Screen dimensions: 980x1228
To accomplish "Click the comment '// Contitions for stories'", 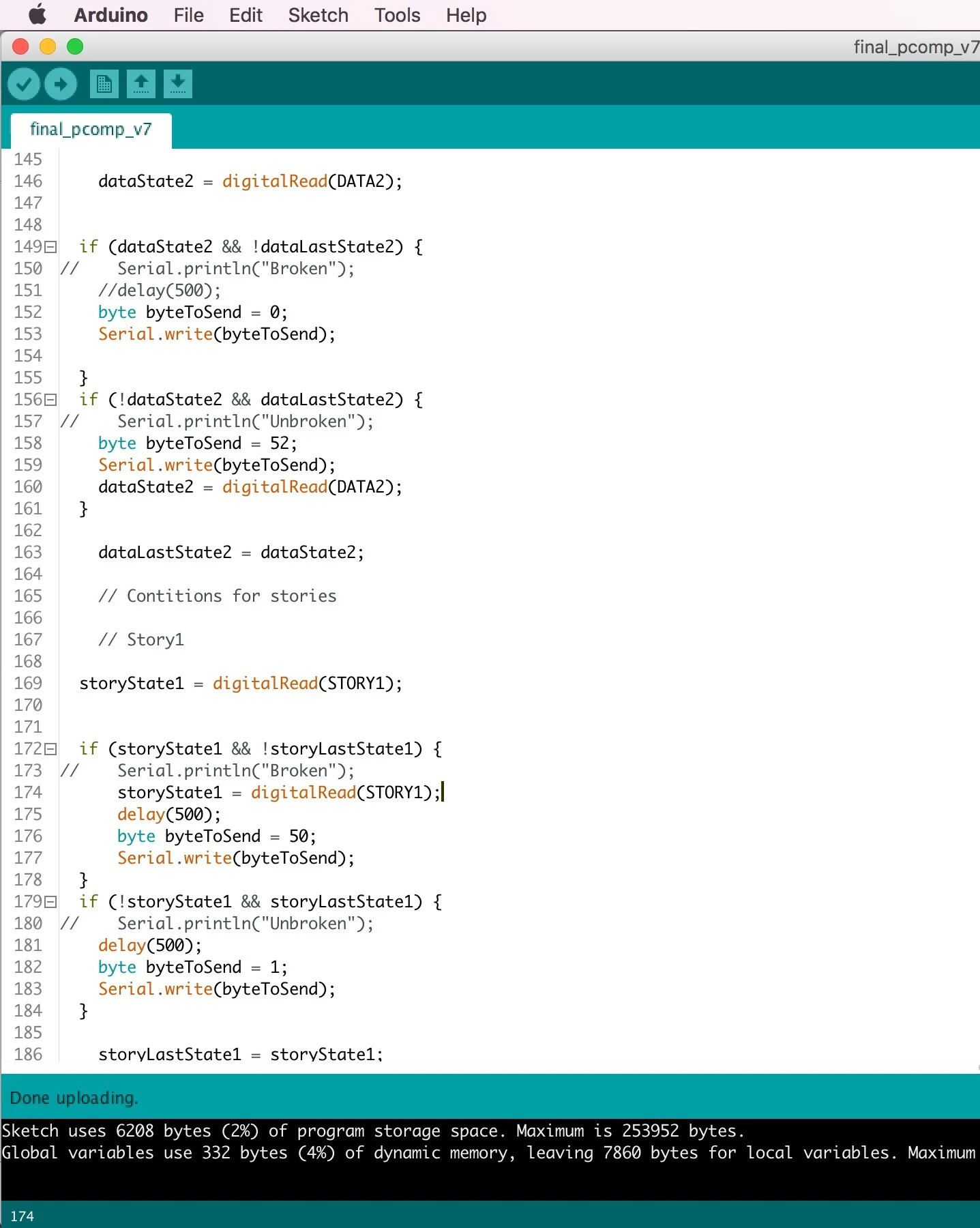I will 218,596.
